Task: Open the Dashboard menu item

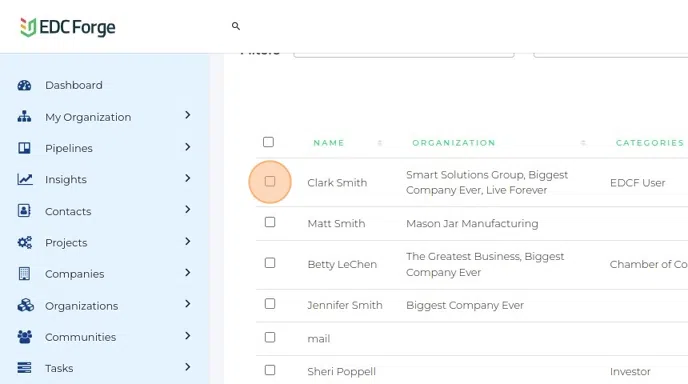Action: (74, 85)
